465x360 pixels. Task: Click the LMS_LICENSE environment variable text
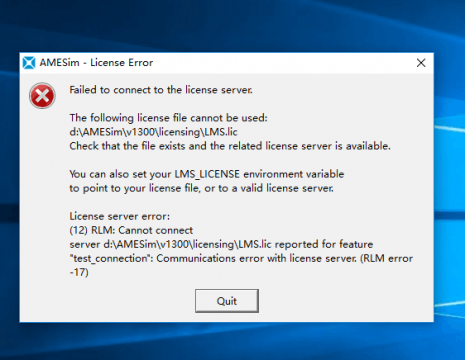coord(207,174)
